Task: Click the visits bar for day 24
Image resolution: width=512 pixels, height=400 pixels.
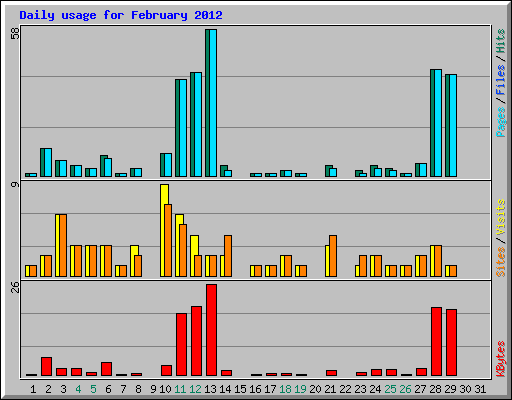Action: point(372,266)
